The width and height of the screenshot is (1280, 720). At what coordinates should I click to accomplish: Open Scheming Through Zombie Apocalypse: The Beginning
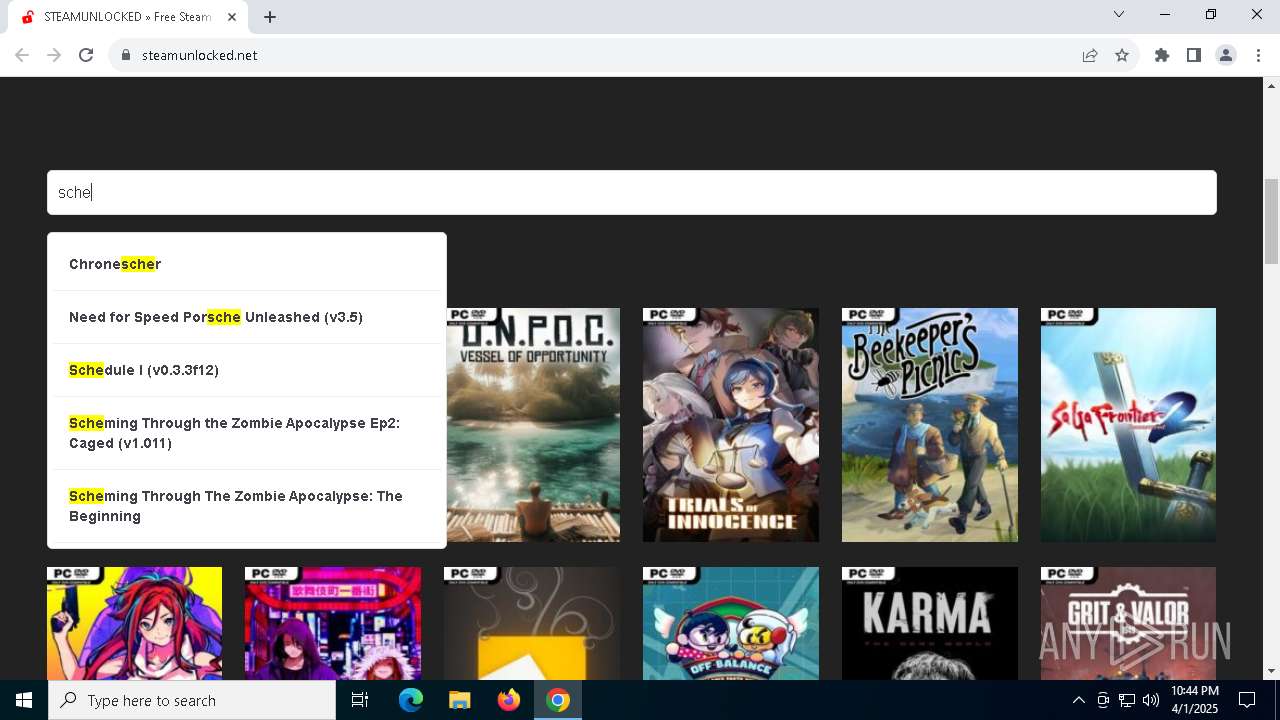coord(247,506)
